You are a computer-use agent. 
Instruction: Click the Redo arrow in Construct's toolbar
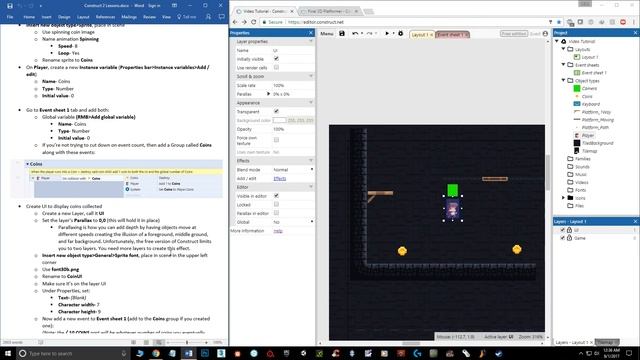369,33
